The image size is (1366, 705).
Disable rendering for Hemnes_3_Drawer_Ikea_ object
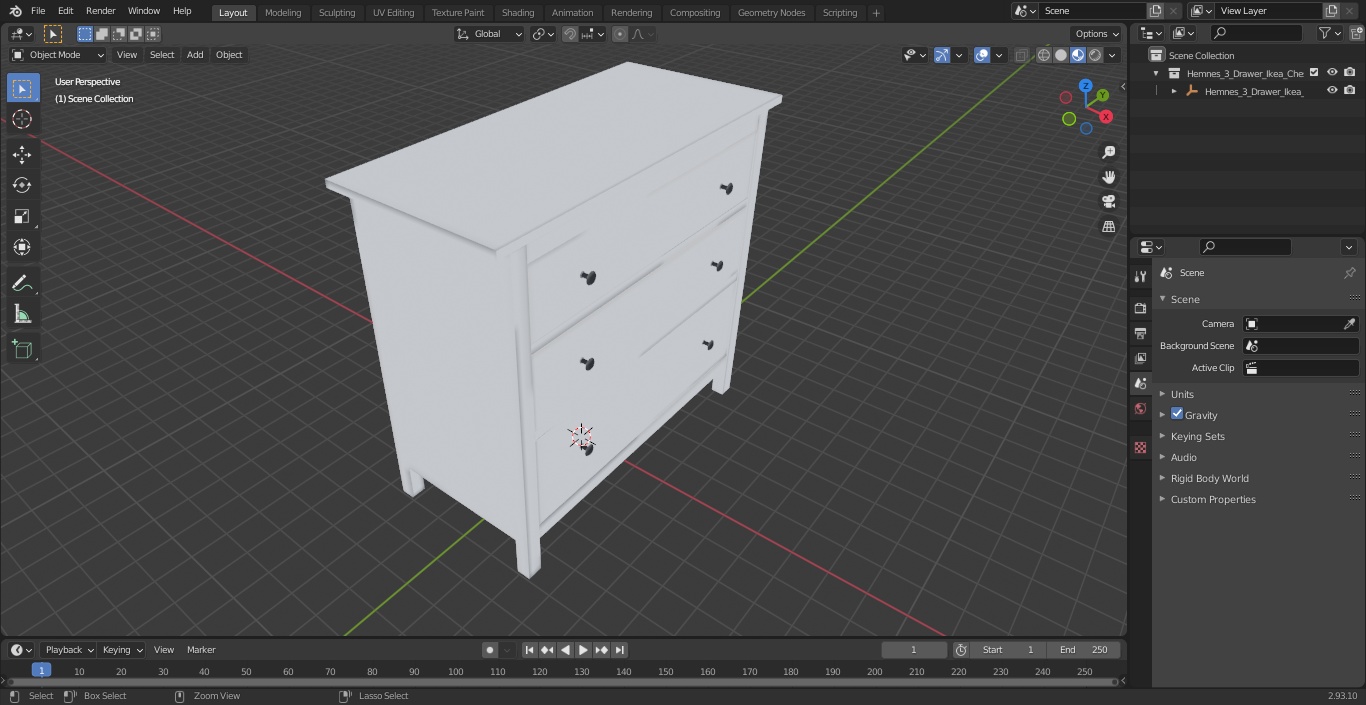[x=1350, y=91]
